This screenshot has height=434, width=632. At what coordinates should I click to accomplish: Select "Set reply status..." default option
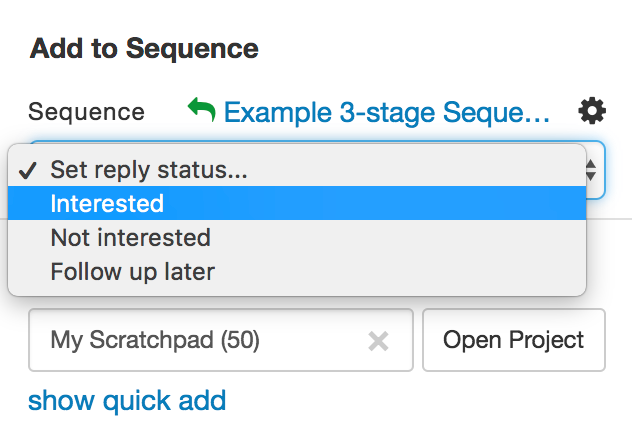click(x=149, y=169)
